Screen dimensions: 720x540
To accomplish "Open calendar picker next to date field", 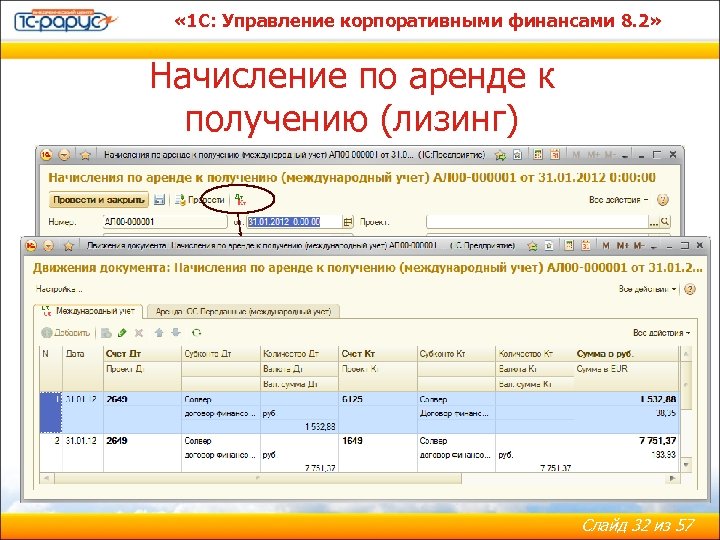I will point(348,222).
